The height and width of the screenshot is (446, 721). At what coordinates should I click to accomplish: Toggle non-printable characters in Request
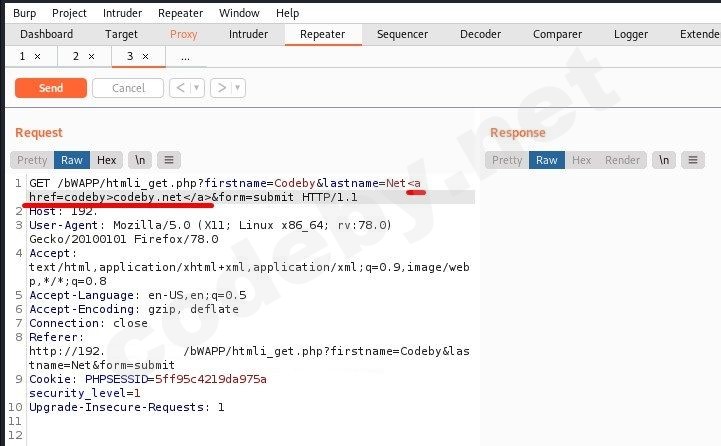coord(140,160)
